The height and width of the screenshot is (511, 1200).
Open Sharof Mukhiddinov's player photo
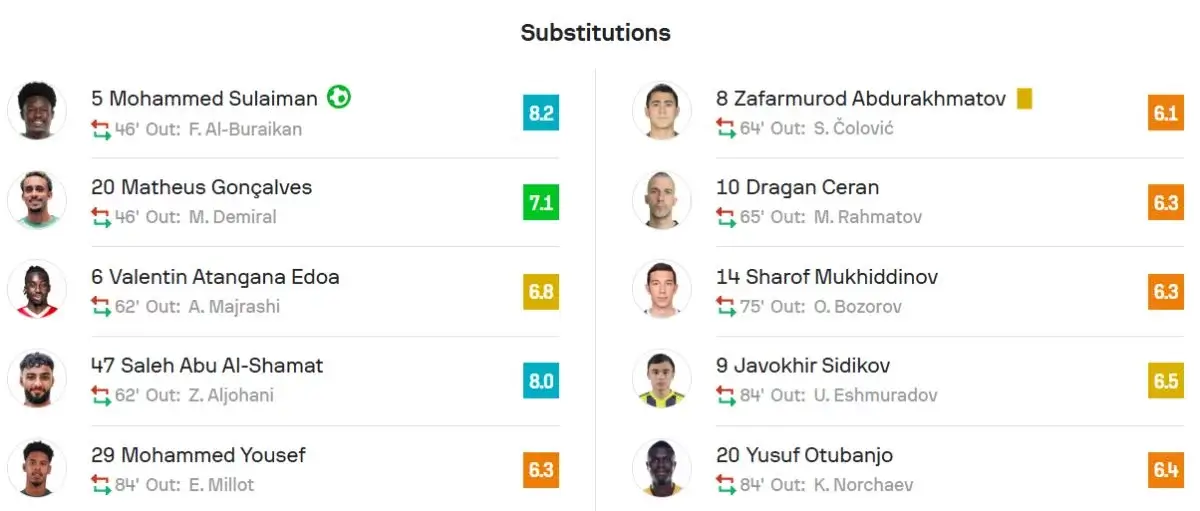coord(662,289)
